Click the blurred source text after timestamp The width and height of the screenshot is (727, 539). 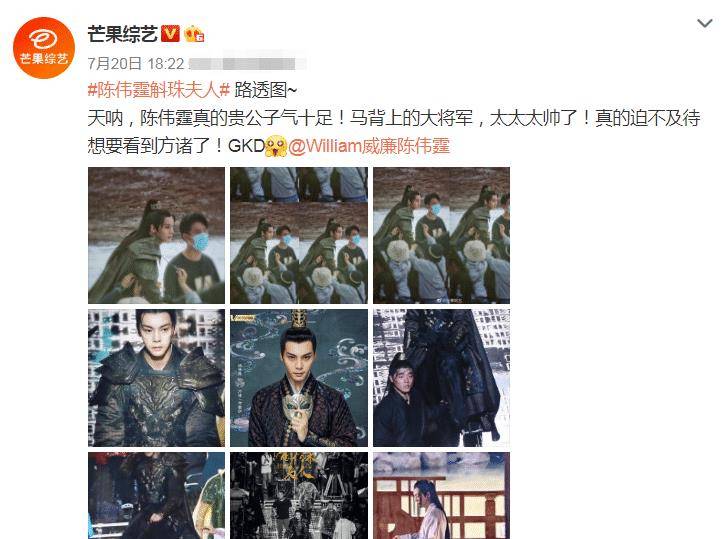pos(247,63)
